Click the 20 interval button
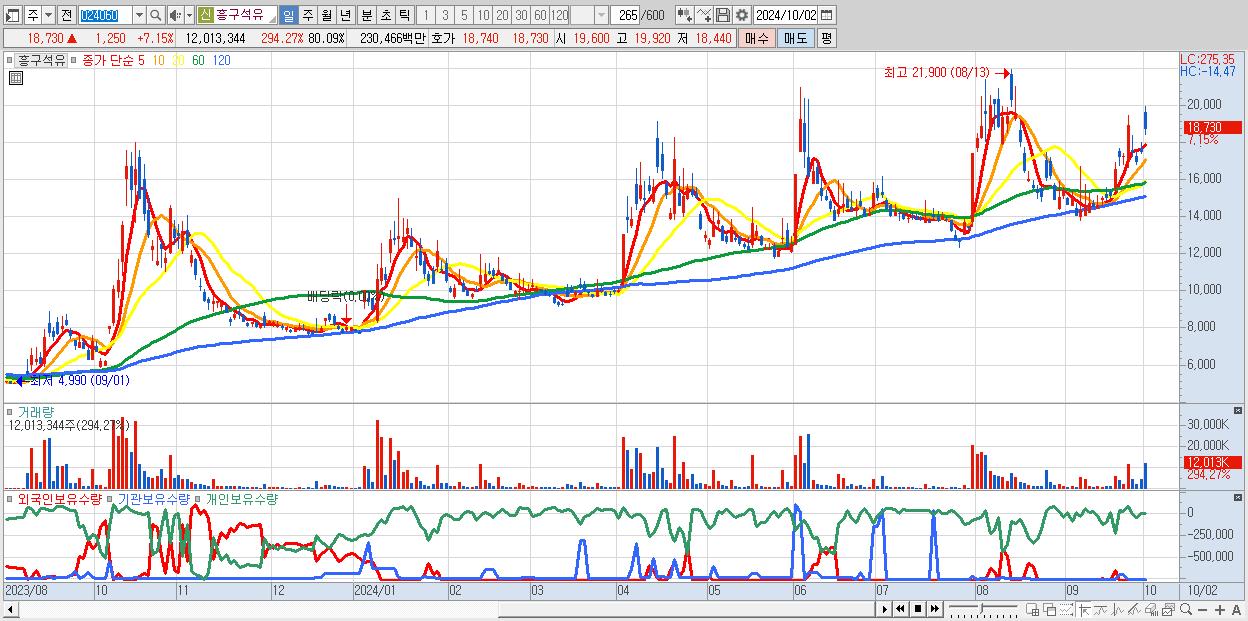The width and height of the screenshot is (1248, 621). pos(502,15)
